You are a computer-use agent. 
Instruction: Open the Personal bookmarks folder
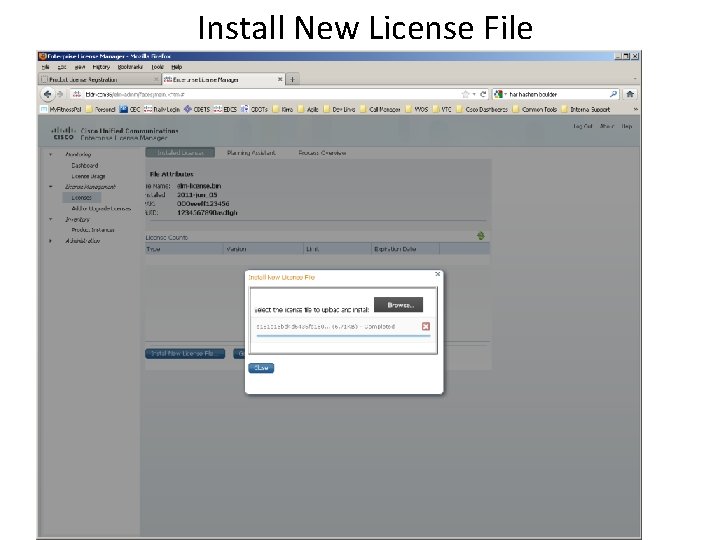pyautogui.click(x=100, y=109)
